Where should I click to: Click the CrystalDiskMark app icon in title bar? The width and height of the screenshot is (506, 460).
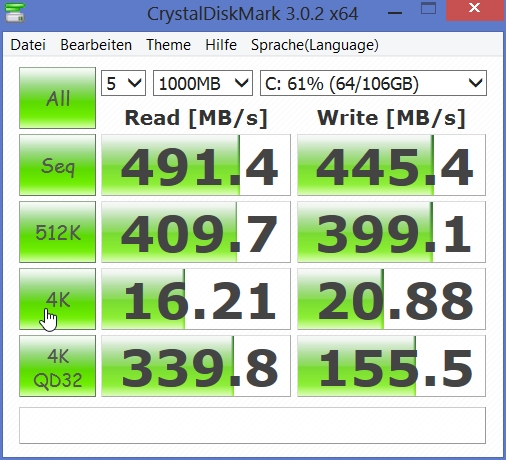tap(15, 12)
